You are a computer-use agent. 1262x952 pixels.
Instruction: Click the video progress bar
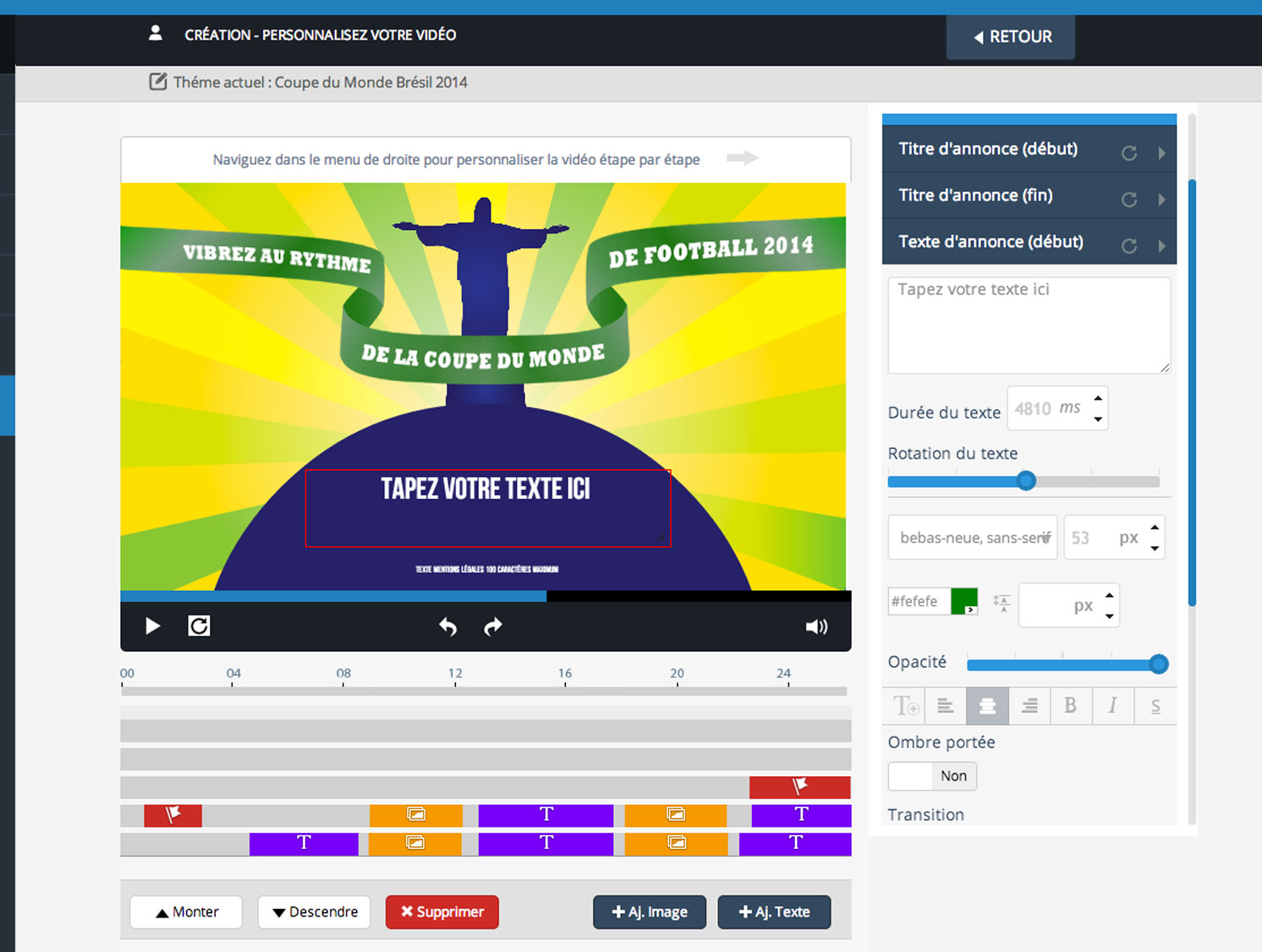486,596
